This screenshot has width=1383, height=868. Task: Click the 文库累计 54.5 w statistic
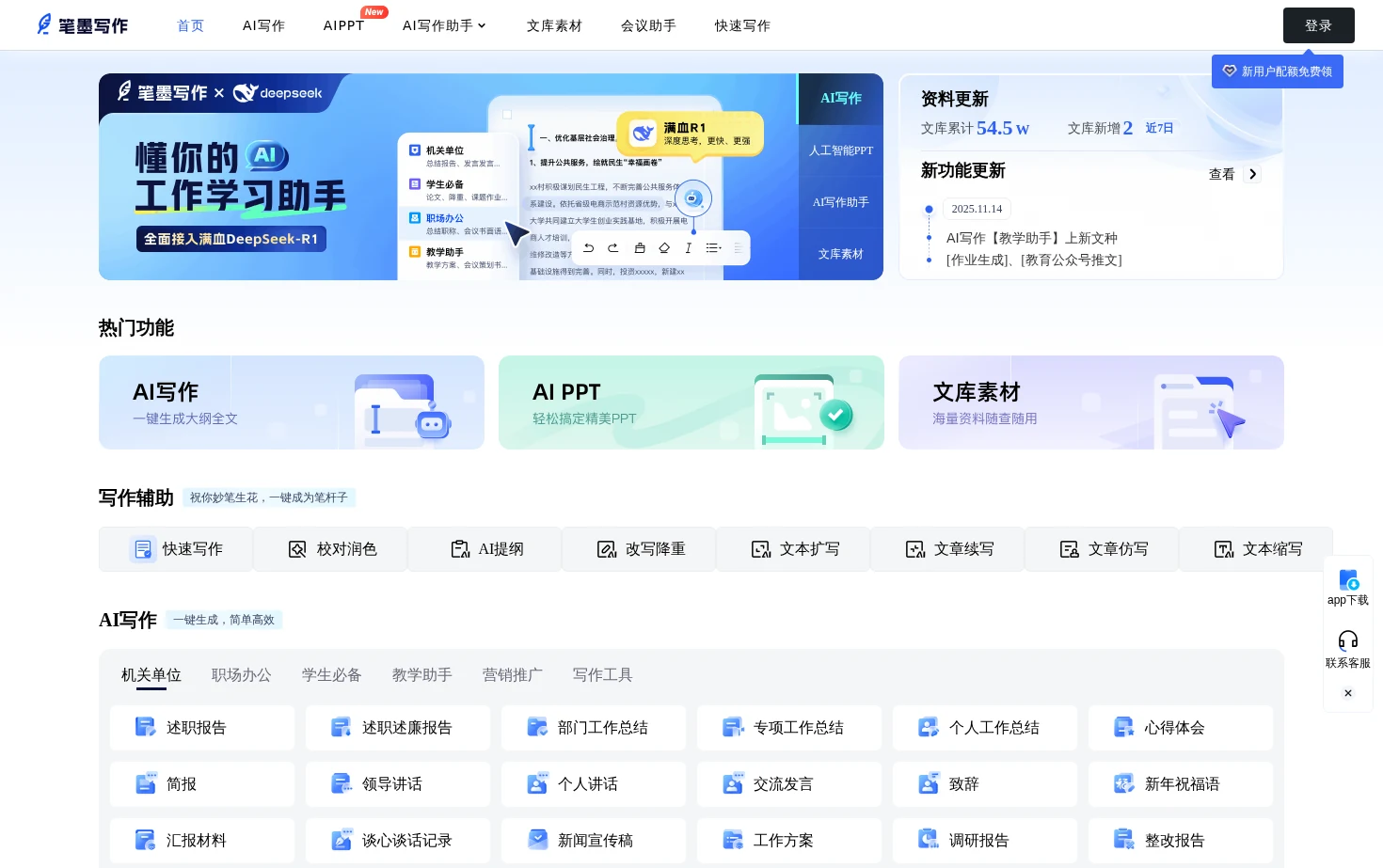pyautogui.click(x=975, y=128)
